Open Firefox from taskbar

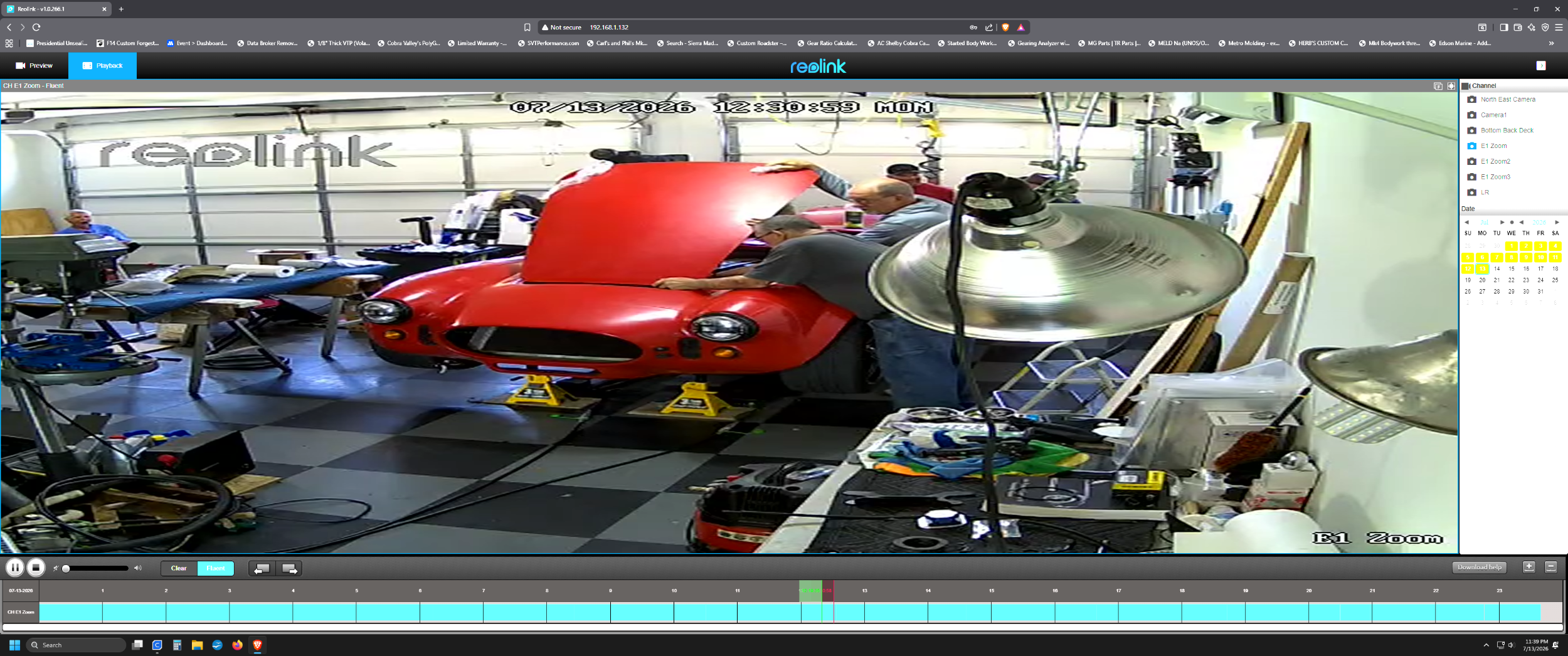click(237, 645)
